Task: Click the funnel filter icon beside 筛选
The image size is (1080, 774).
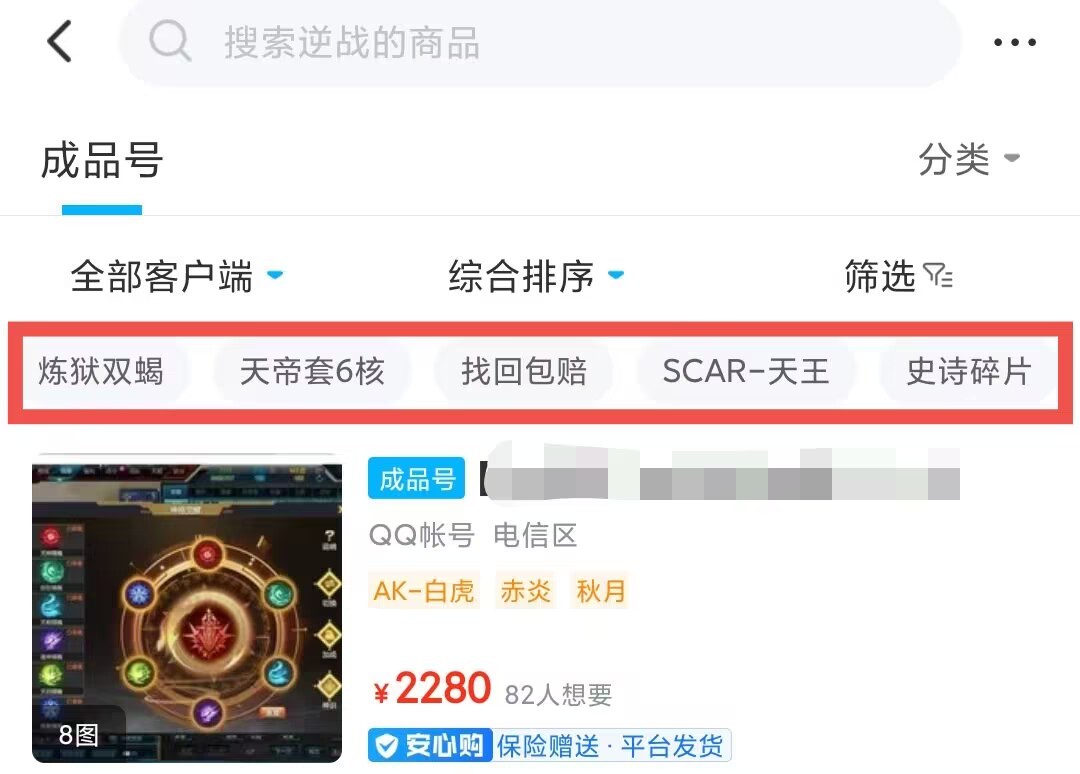Action: (938, 275)
